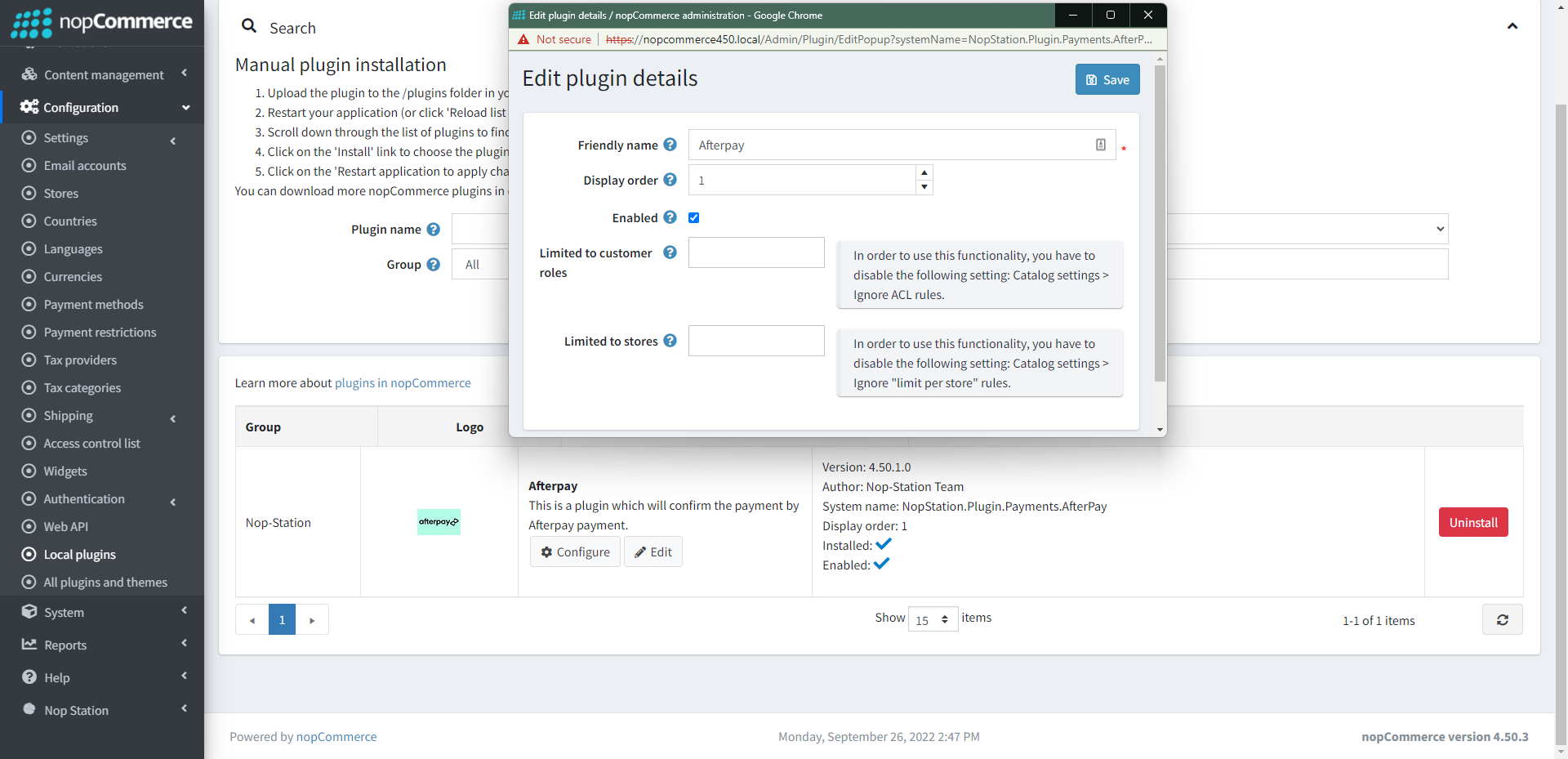
Task: Open Access control list page
Action: point(91,444)
